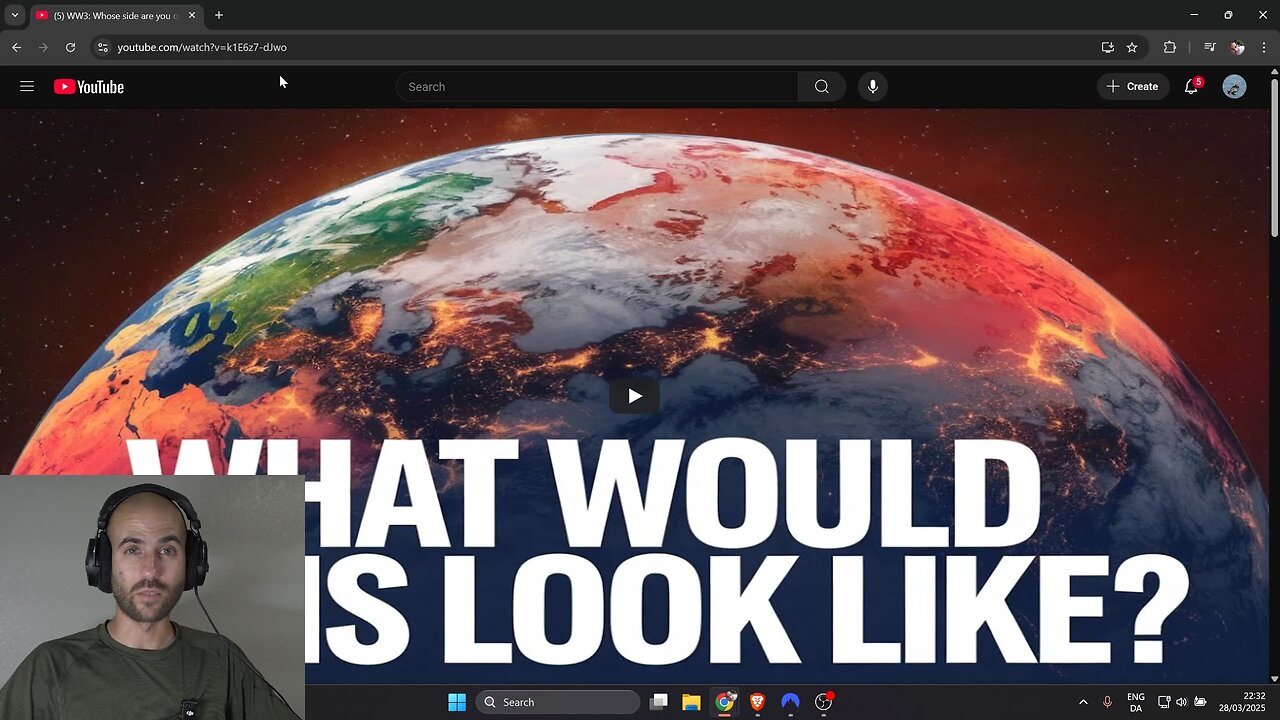Open the battery tray icon
Viewport: 1280px width, 720px height.
1200,702
